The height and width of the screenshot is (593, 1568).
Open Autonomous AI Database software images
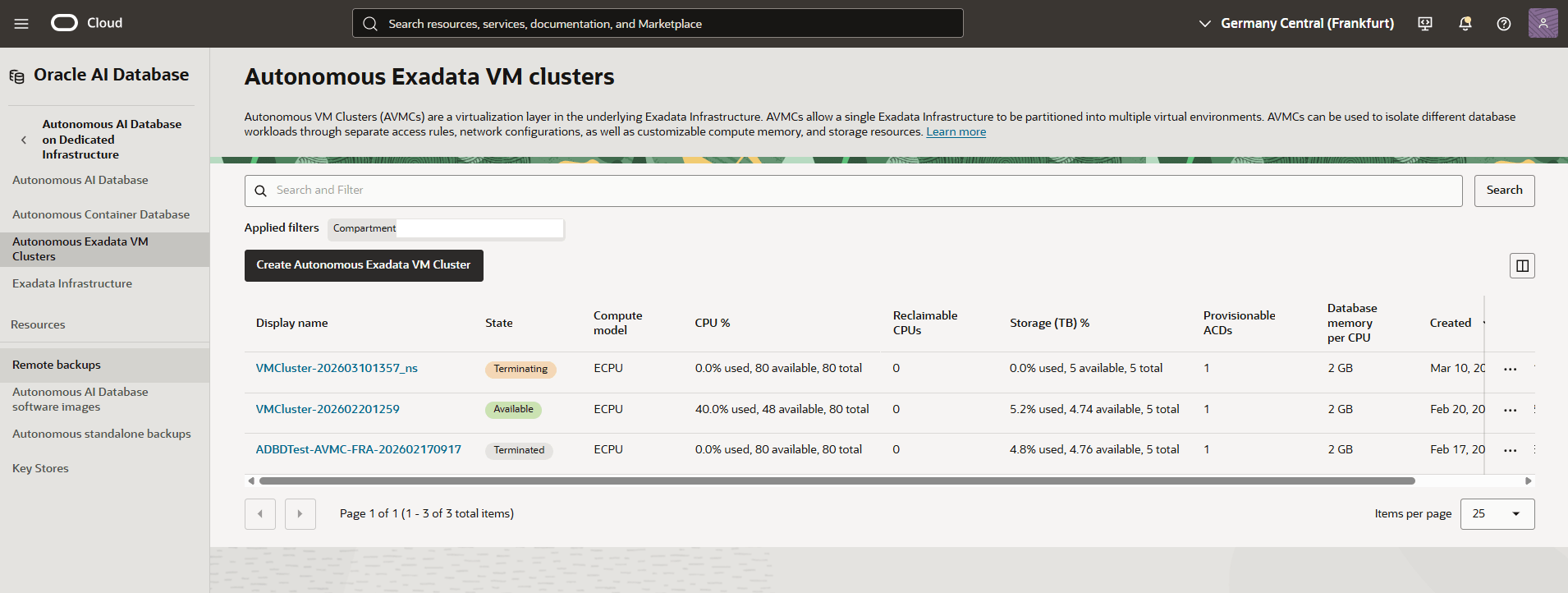click(x=80, y=399)
